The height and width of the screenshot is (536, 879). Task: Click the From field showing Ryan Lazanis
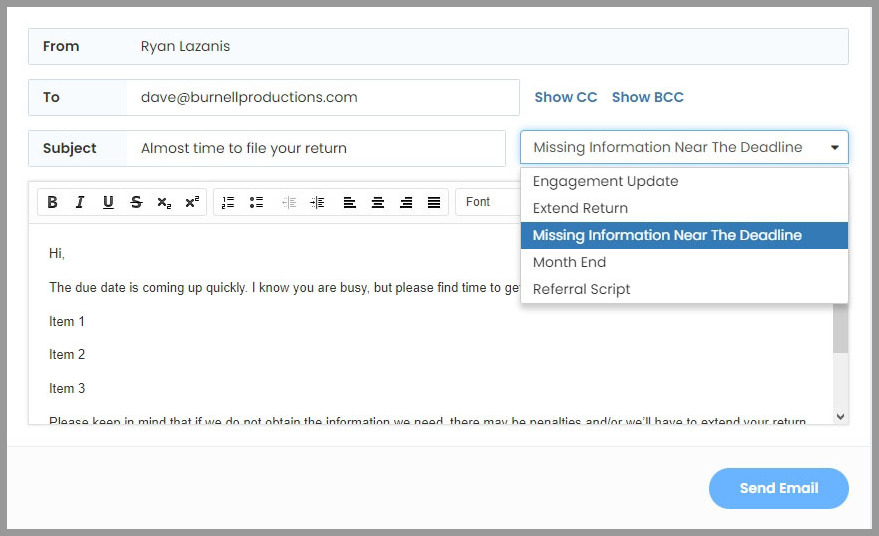point(438,47)
